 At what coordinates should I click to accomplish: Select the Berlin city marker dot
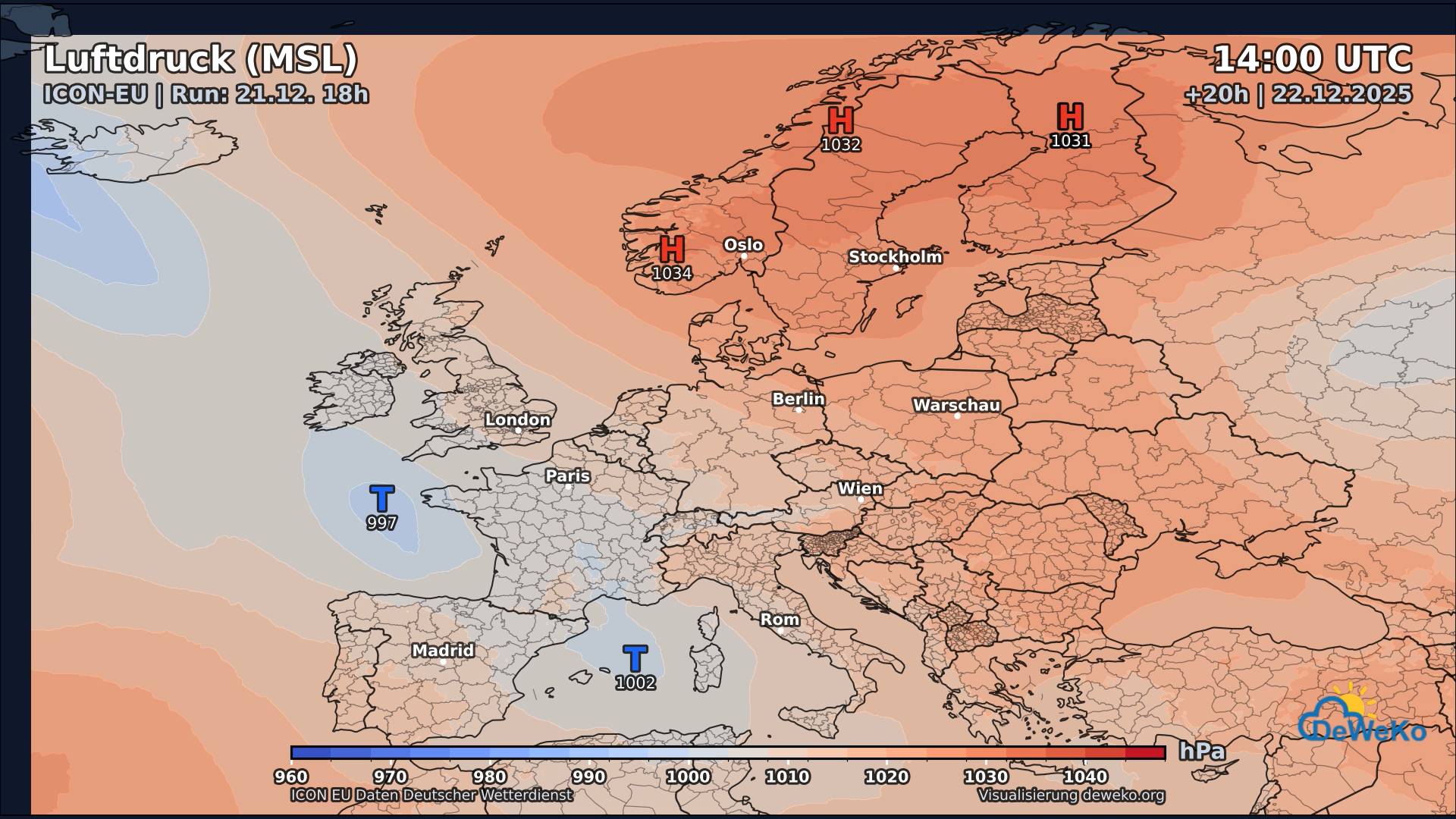(797, 409)
